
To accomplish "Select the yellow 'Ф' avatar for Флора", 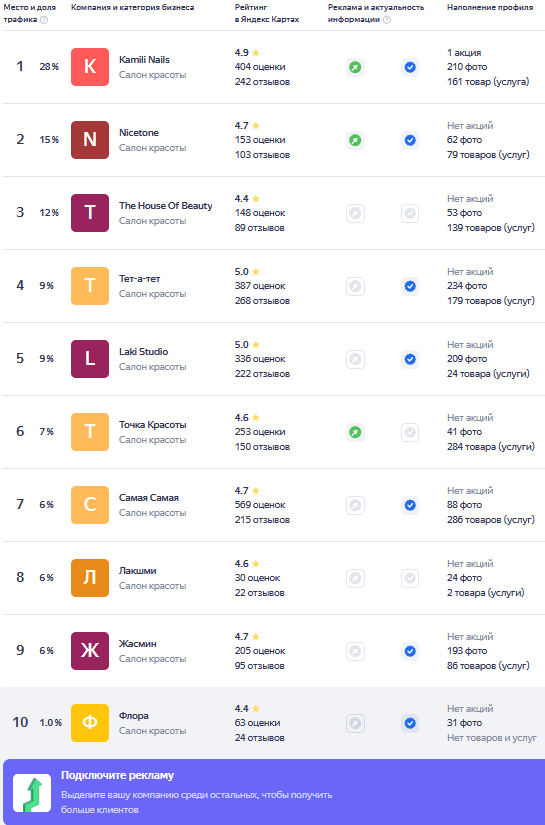I will tap(90, 723).
